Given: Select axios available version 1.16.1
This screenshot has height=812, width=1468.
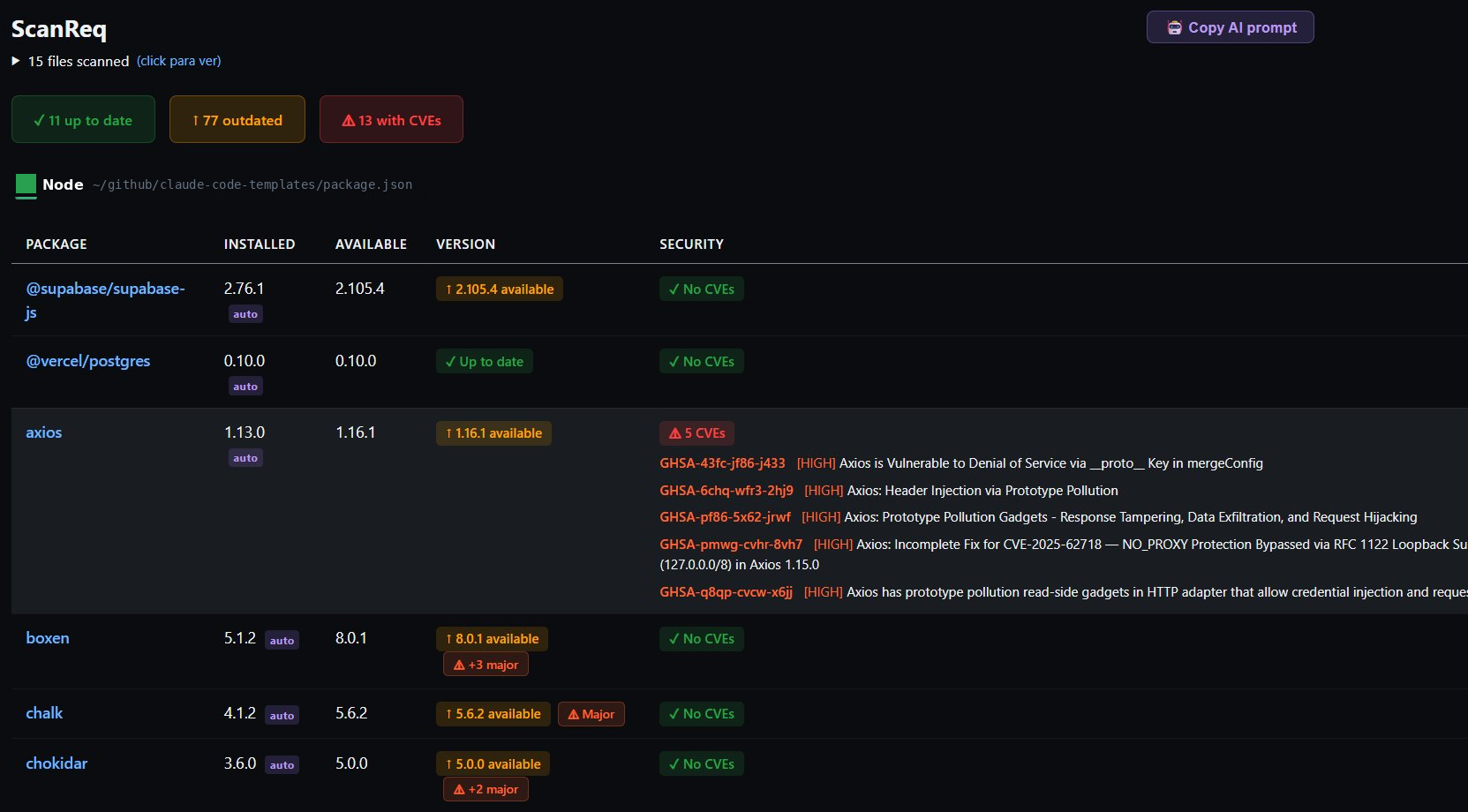Looking at the screenshot, I should coord(356,432).
